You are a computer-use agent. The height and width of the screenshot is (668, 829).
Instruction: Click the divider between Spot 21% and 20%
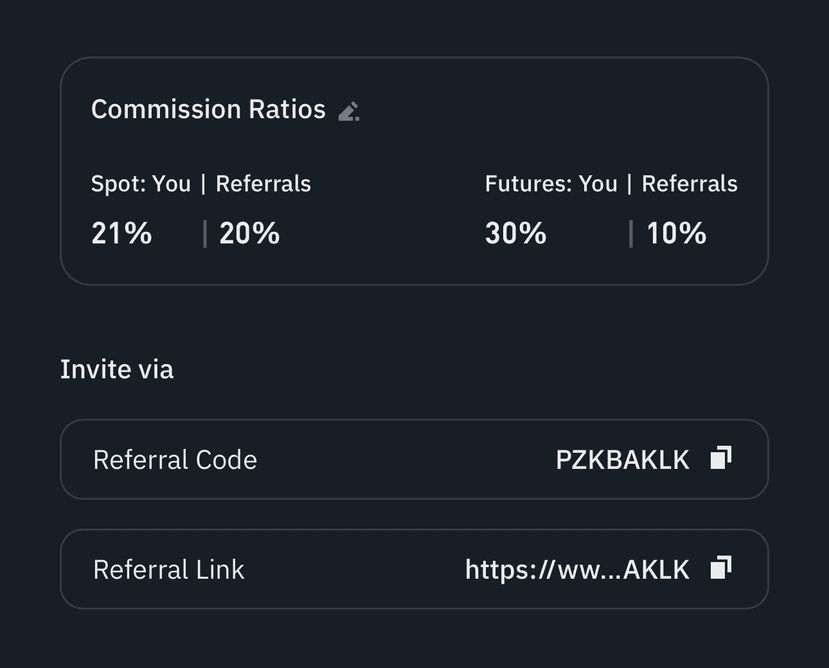coord(205,234)
